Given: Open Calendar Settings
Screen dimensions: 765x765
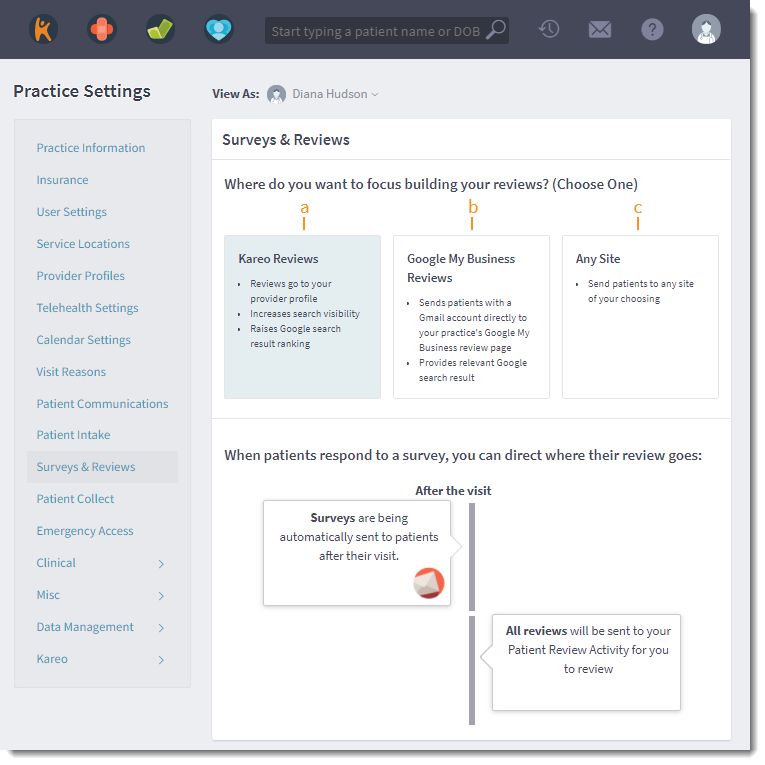Looking at the screenshot, I should tap(83, 340).
